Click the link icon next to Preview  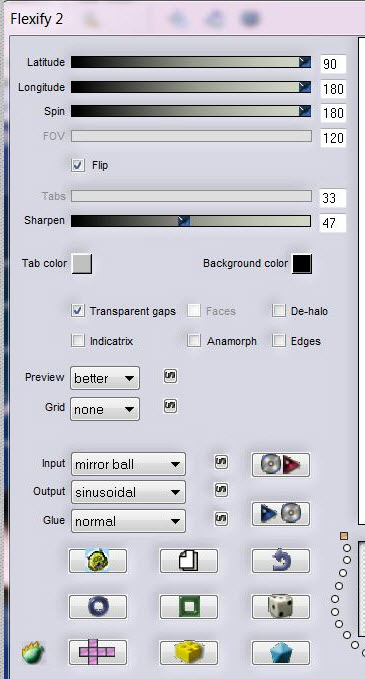tap(171, 376)
